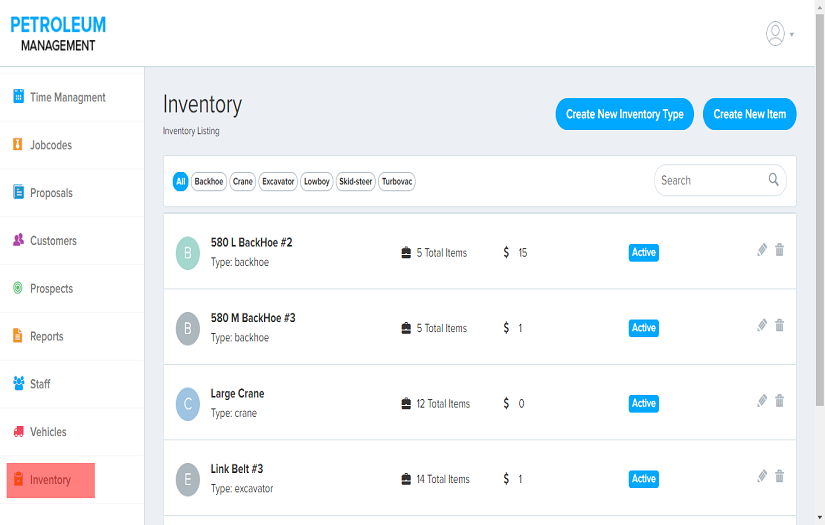
Task: Click '12 Total Items' text
Action: pyautogui.click(x=443, y=403)
